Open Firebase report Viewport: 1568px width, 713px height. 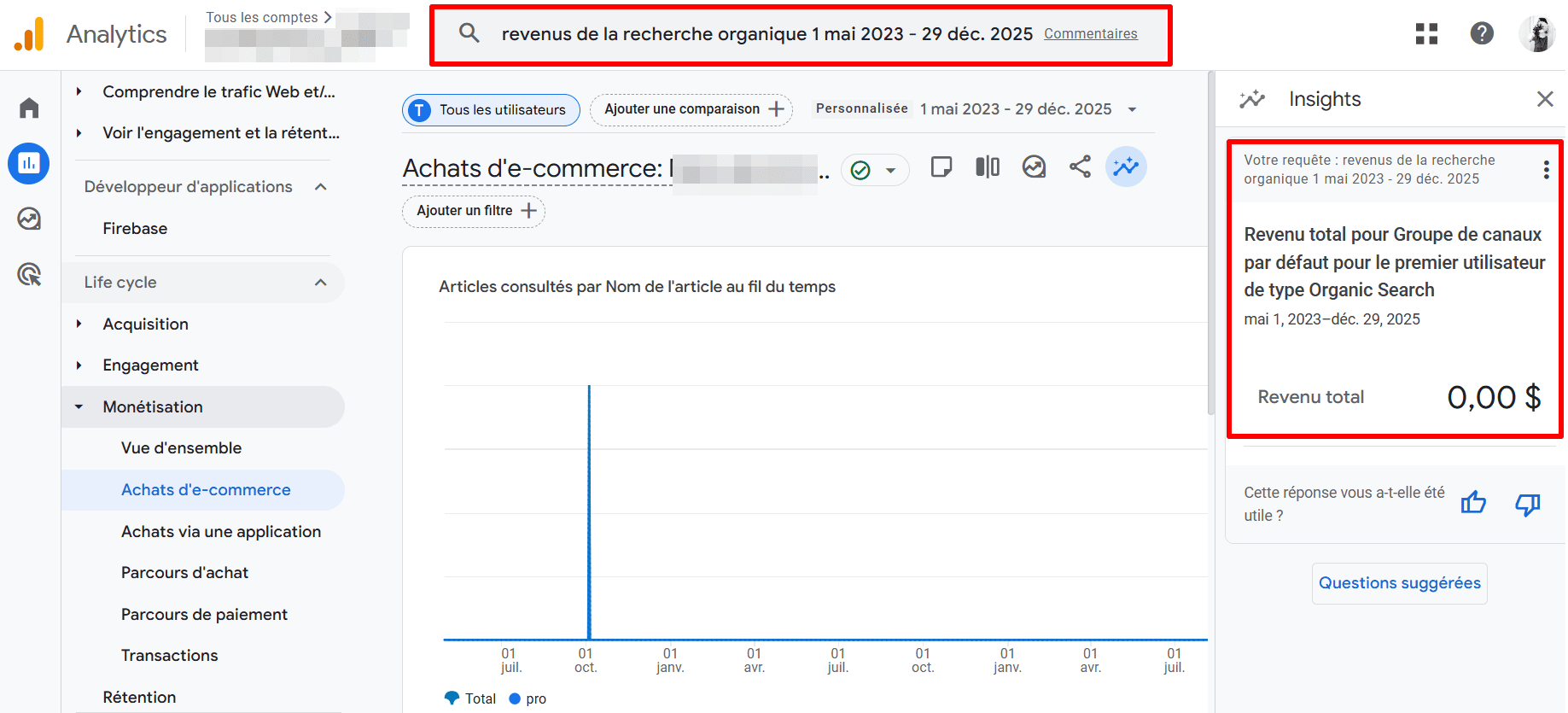click(135, 228)
